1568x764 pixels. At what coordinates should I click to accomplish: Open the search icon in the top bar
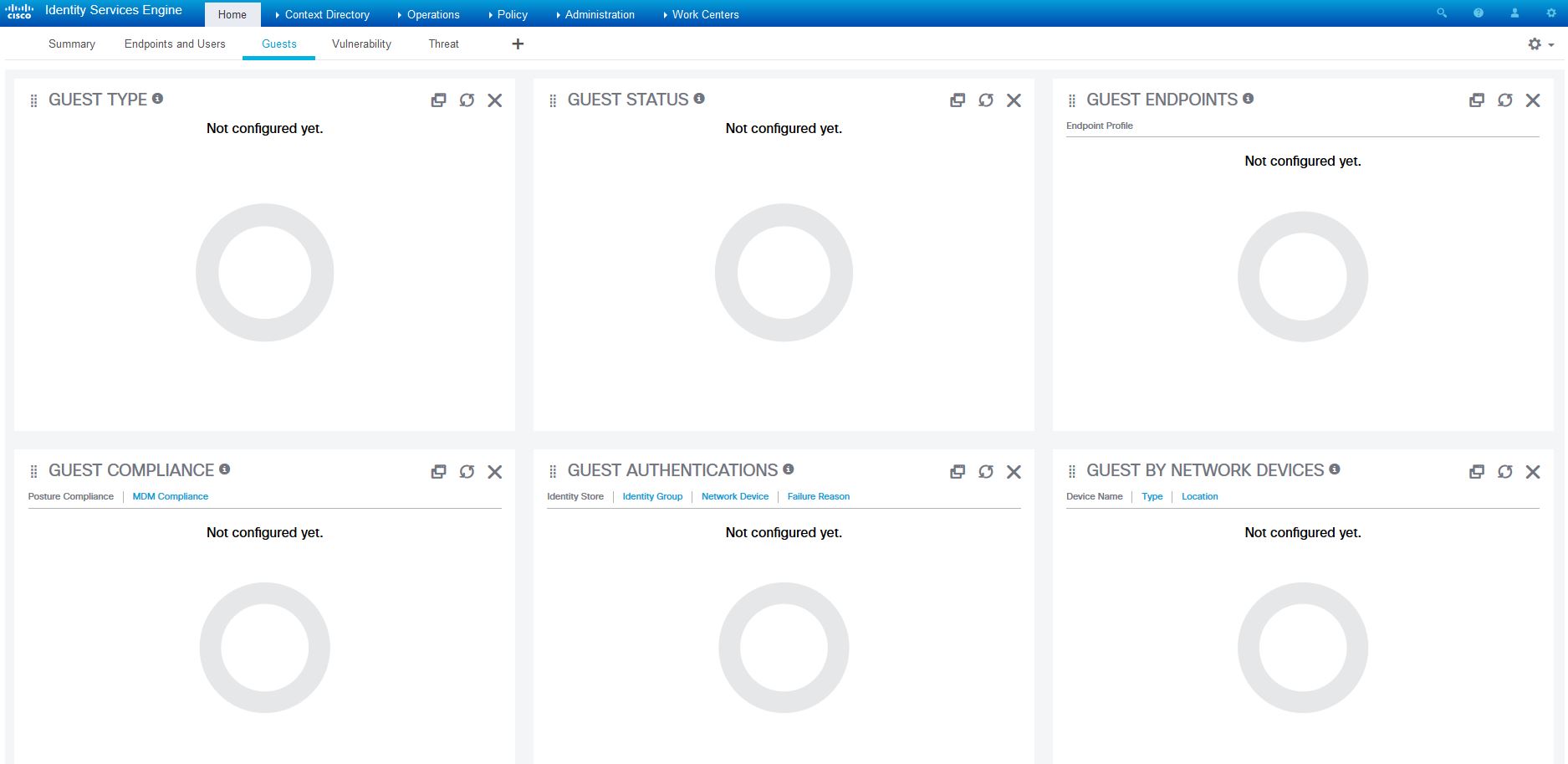point(1442,13)
